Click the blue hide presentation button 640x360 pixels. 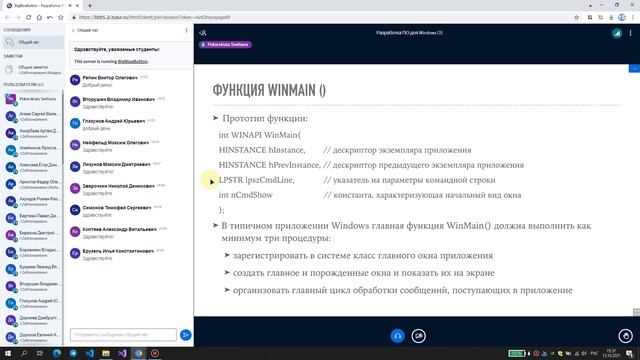tap(634, 69)
